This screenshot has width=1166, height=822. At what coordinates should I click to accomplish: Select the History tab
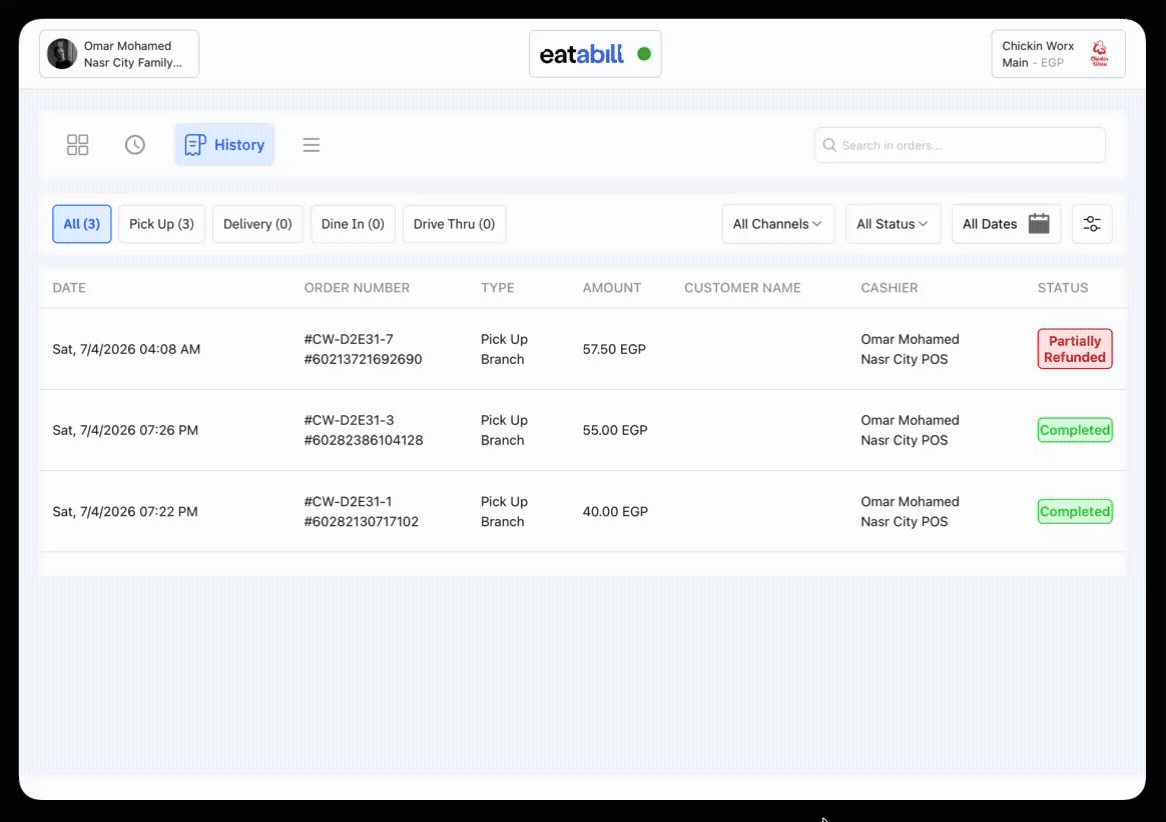click(x=225, y=144)
